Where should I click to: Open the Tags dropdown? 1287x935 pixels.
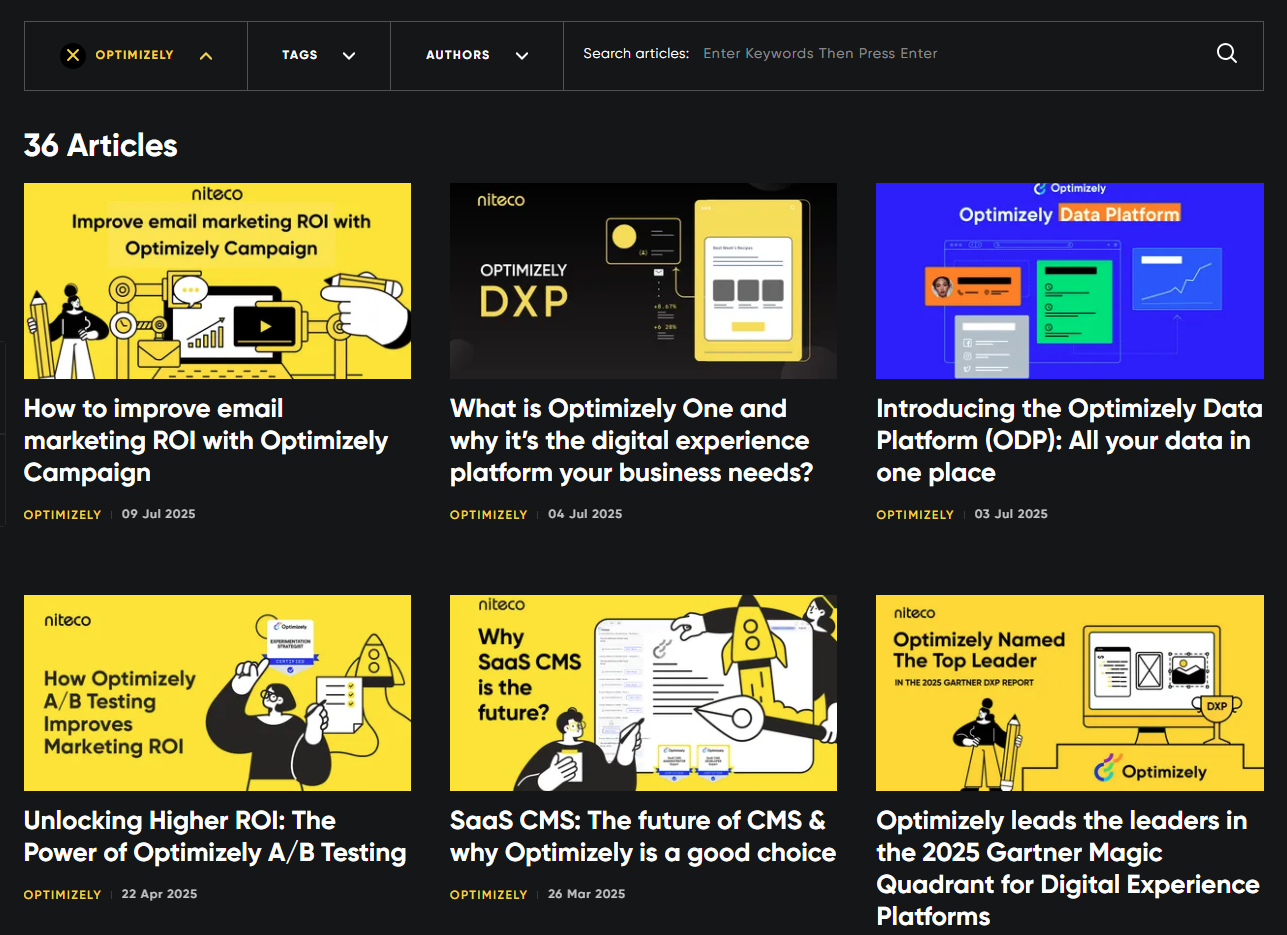[x=319, y=55]
